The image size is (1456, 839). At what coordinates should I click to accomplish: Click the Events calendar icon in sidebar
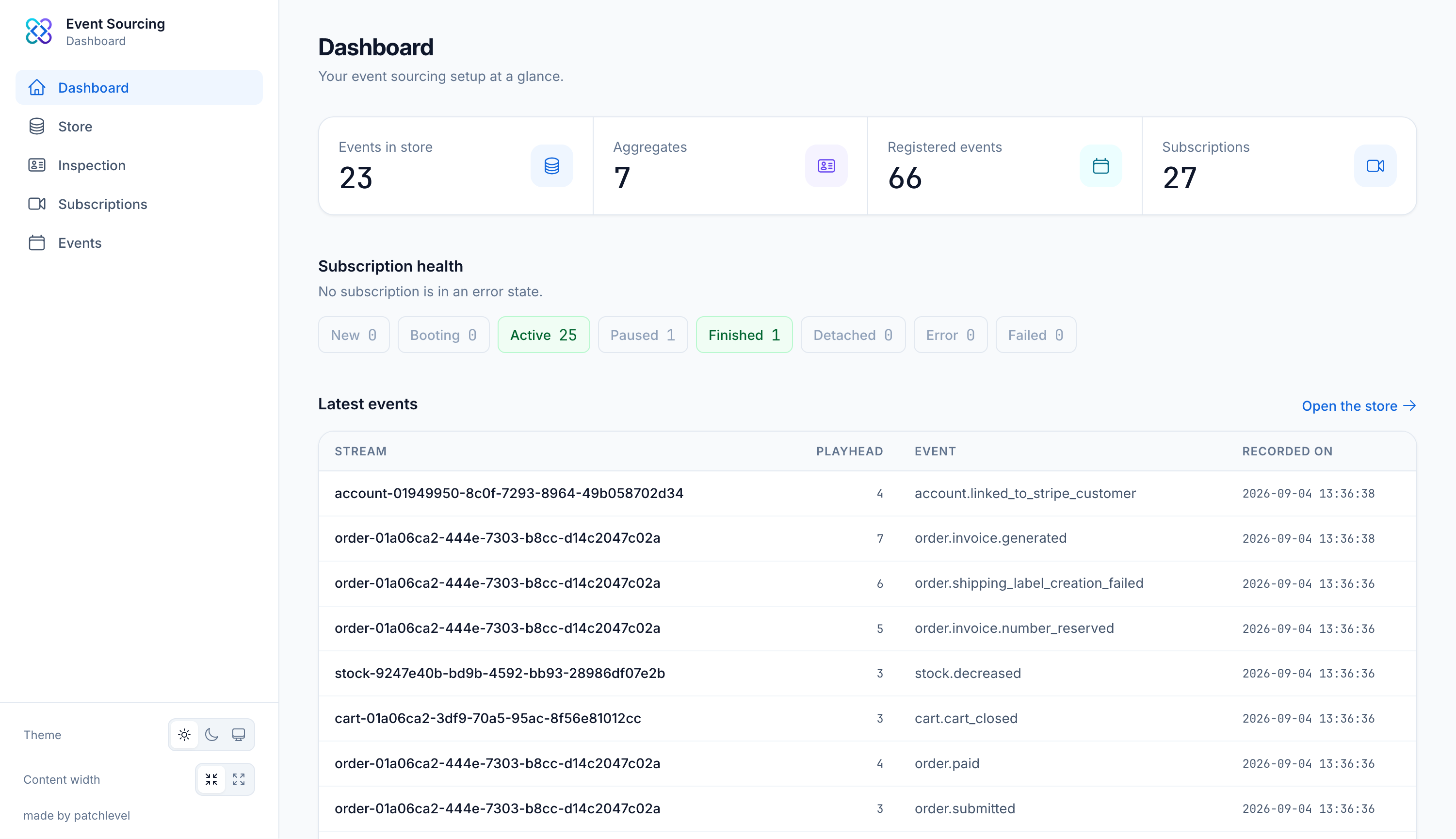tap(37, 242)
